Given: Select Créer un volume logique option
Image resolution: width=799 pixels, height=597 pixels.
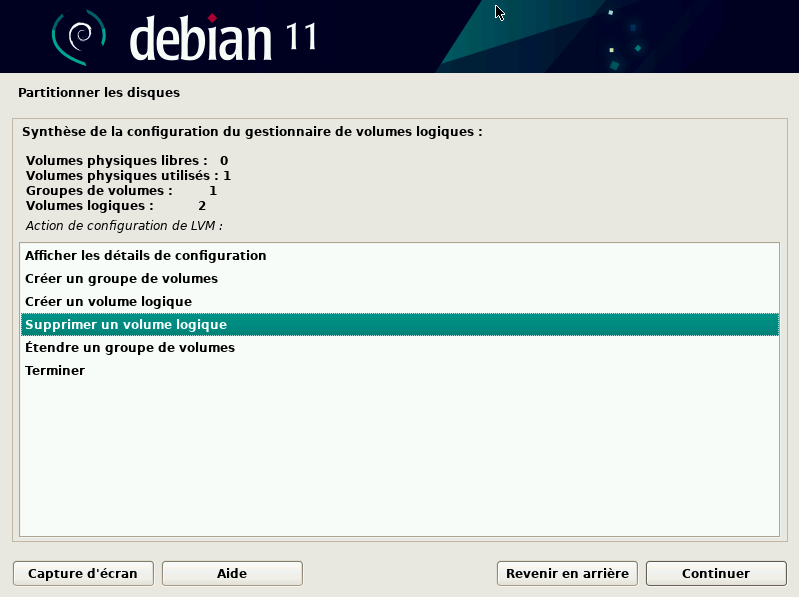Looking at the screenshot, I should 108,301.
